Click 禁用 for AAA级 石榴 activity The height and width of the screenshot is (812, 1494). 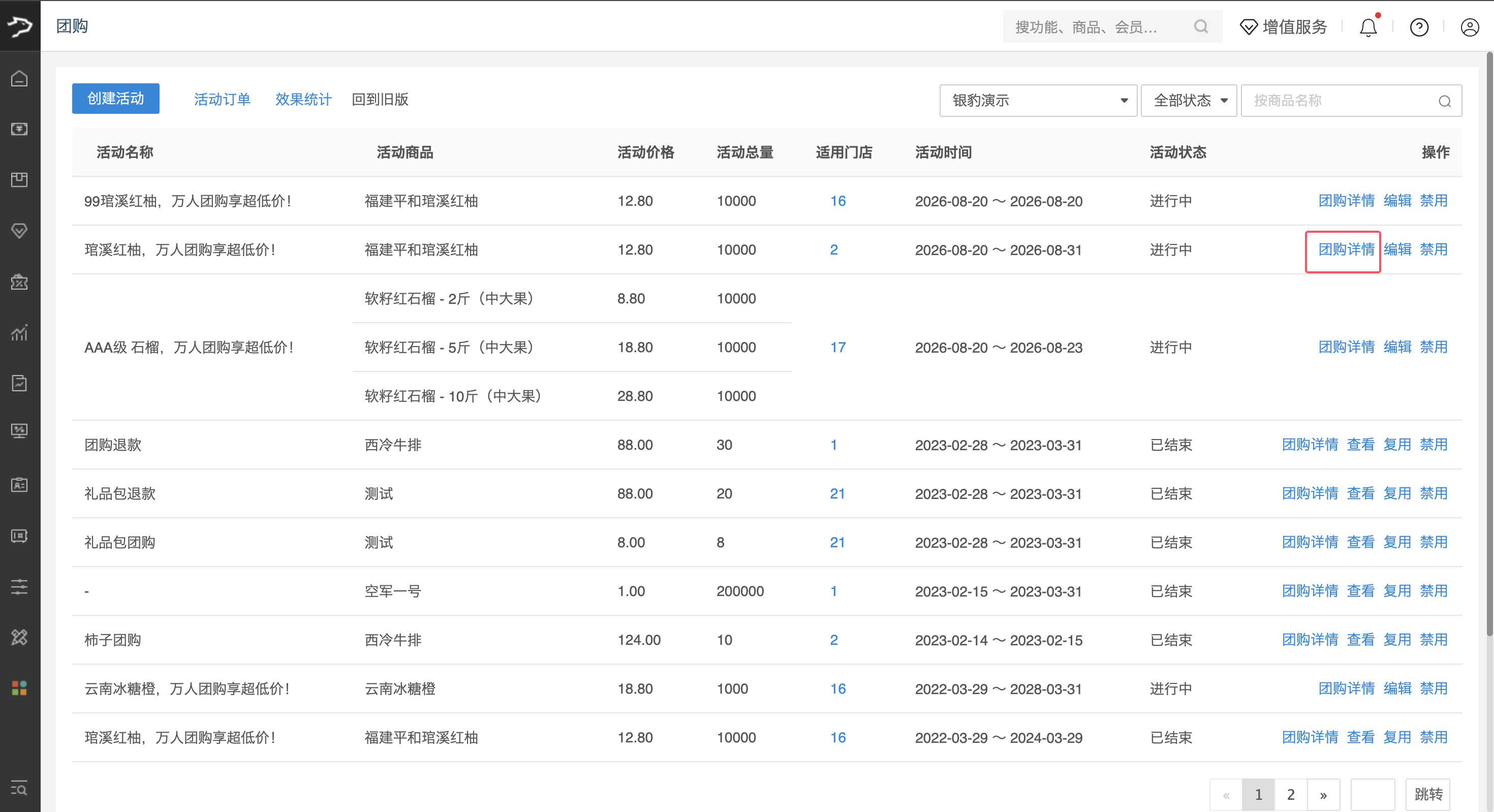tap(1434, 347)
